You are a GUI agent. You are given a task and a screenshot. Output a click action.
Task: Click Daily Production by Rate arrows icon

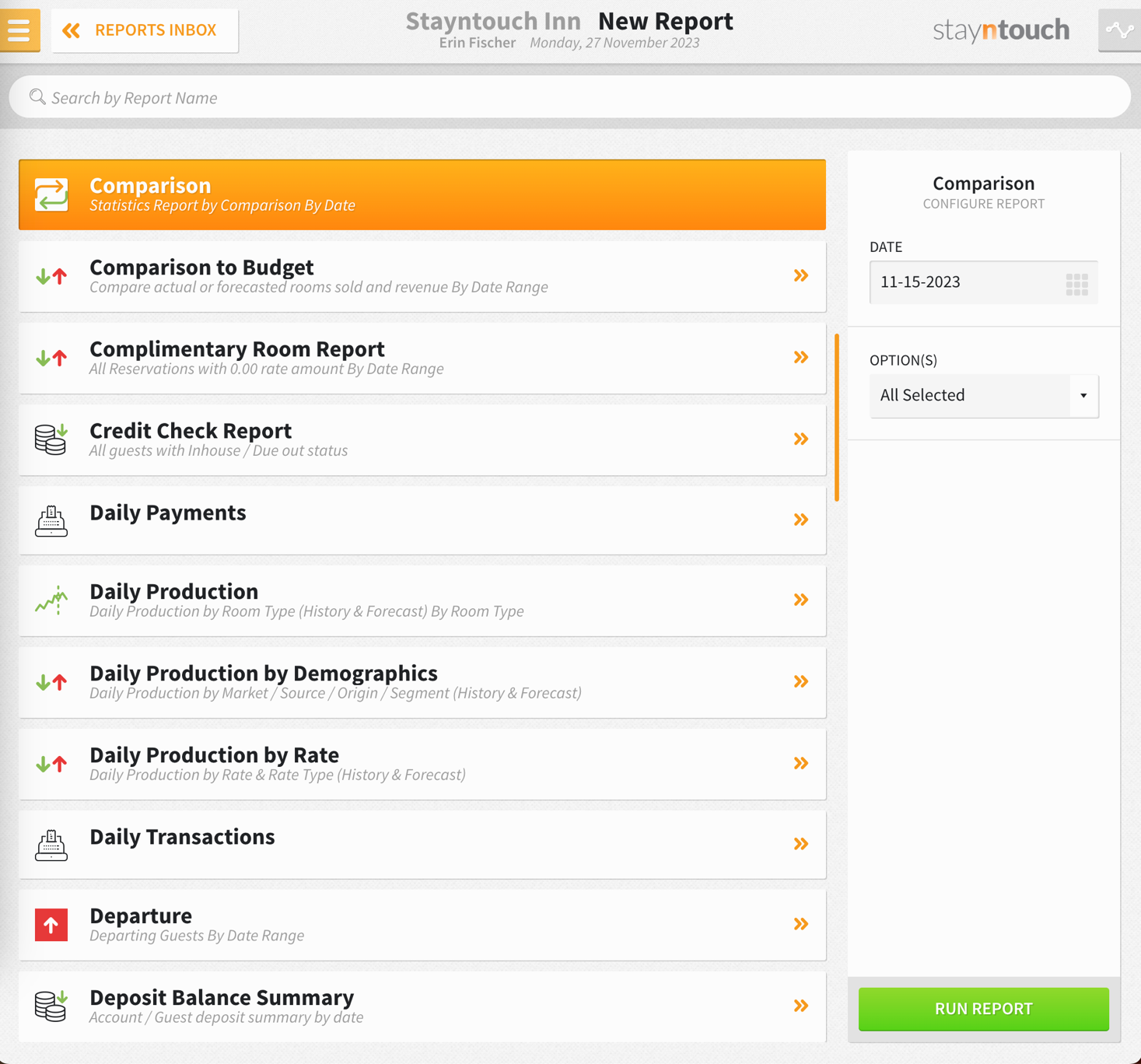[x=51, y=764]
